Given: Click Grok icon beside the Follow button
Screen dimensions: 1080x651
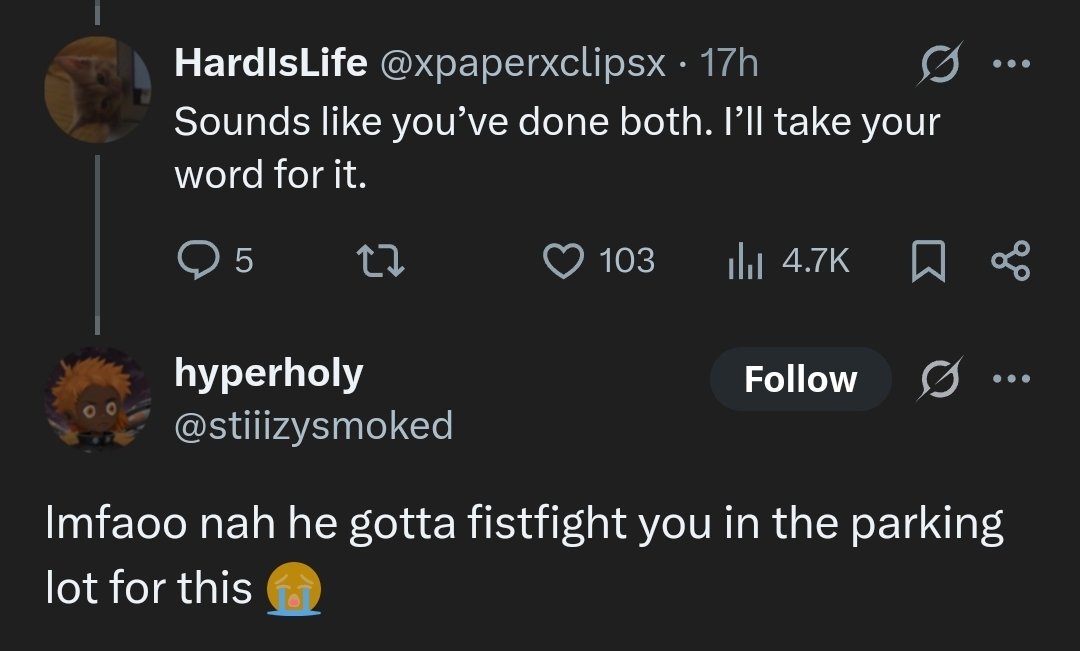Looking at the screenshot, I should click(939, 380).
